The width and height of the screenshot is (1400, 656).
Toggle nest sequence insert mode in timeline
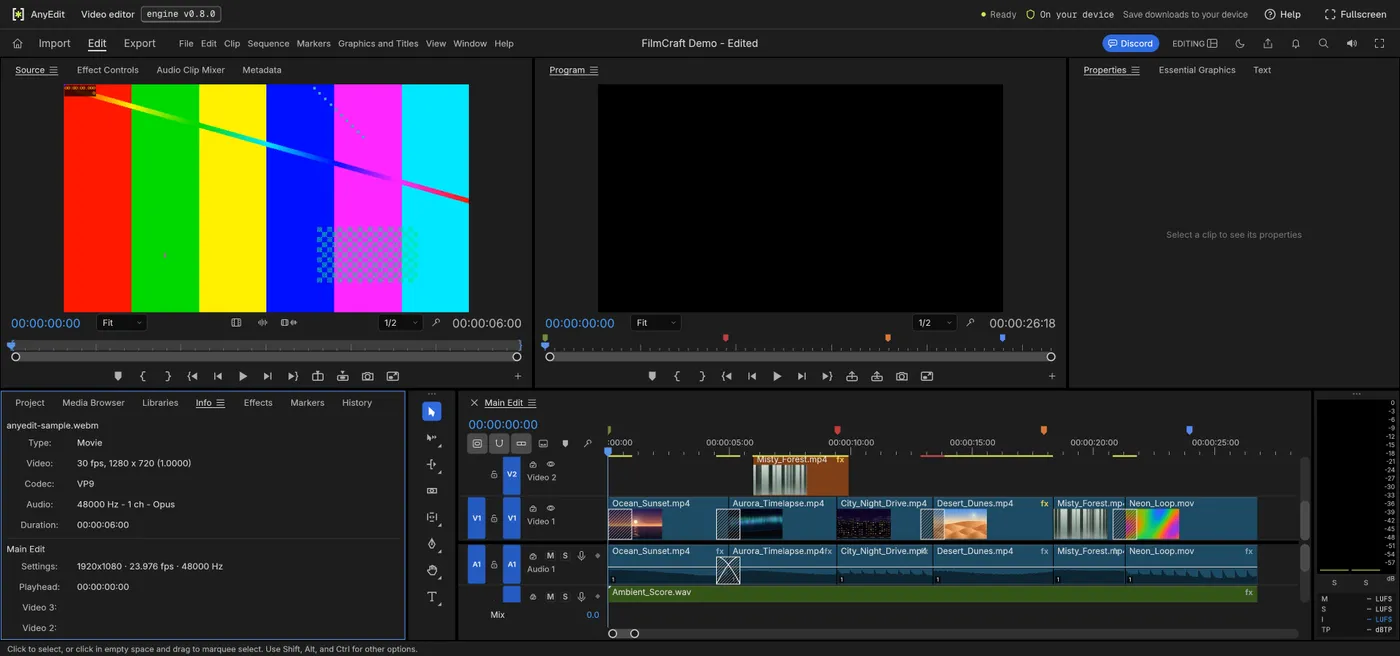pos(477,443)
